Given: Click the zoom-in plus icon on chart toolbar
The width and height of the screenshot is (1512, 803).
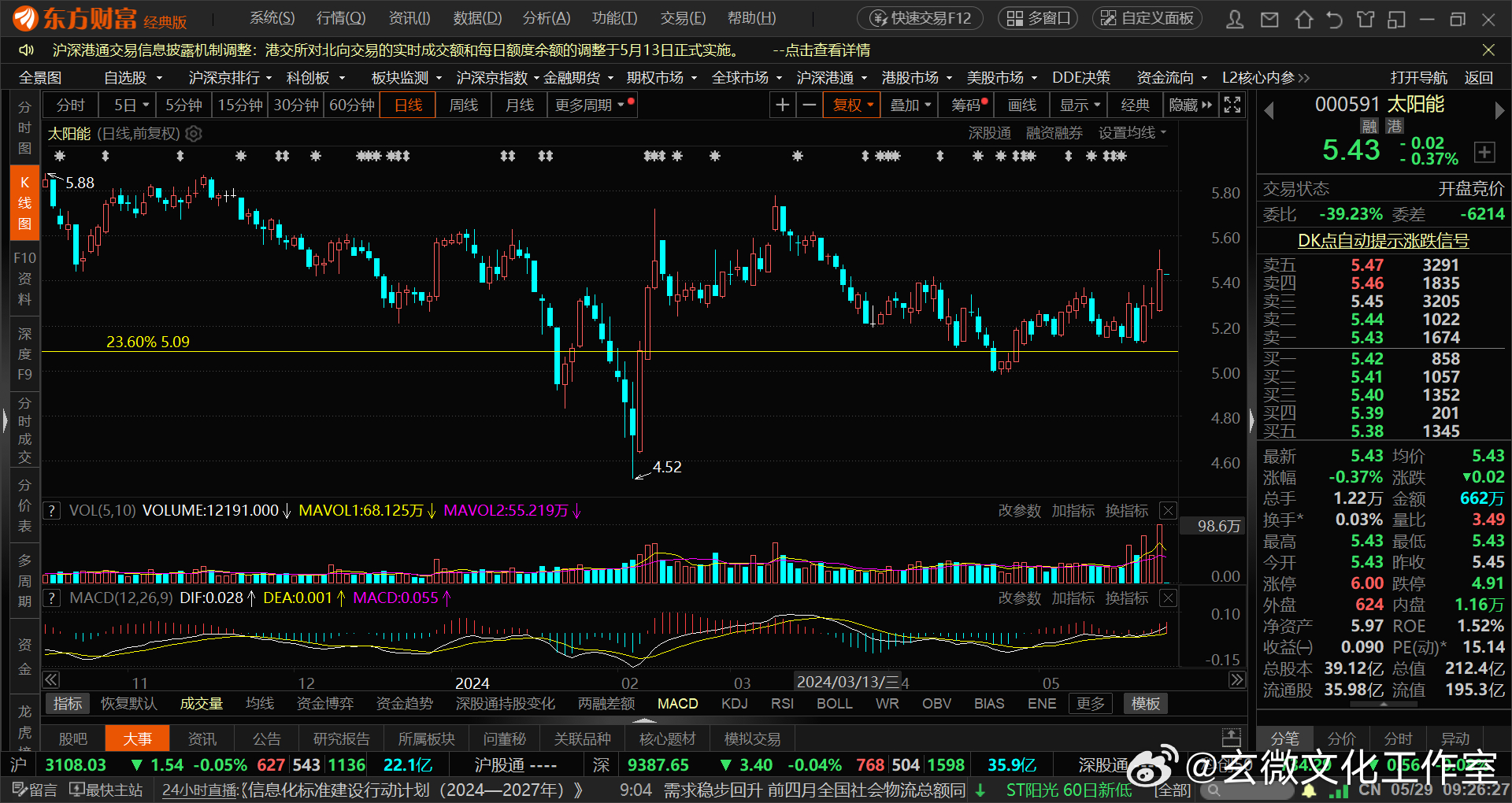Looking at the screenshot, I should (782, 105).
